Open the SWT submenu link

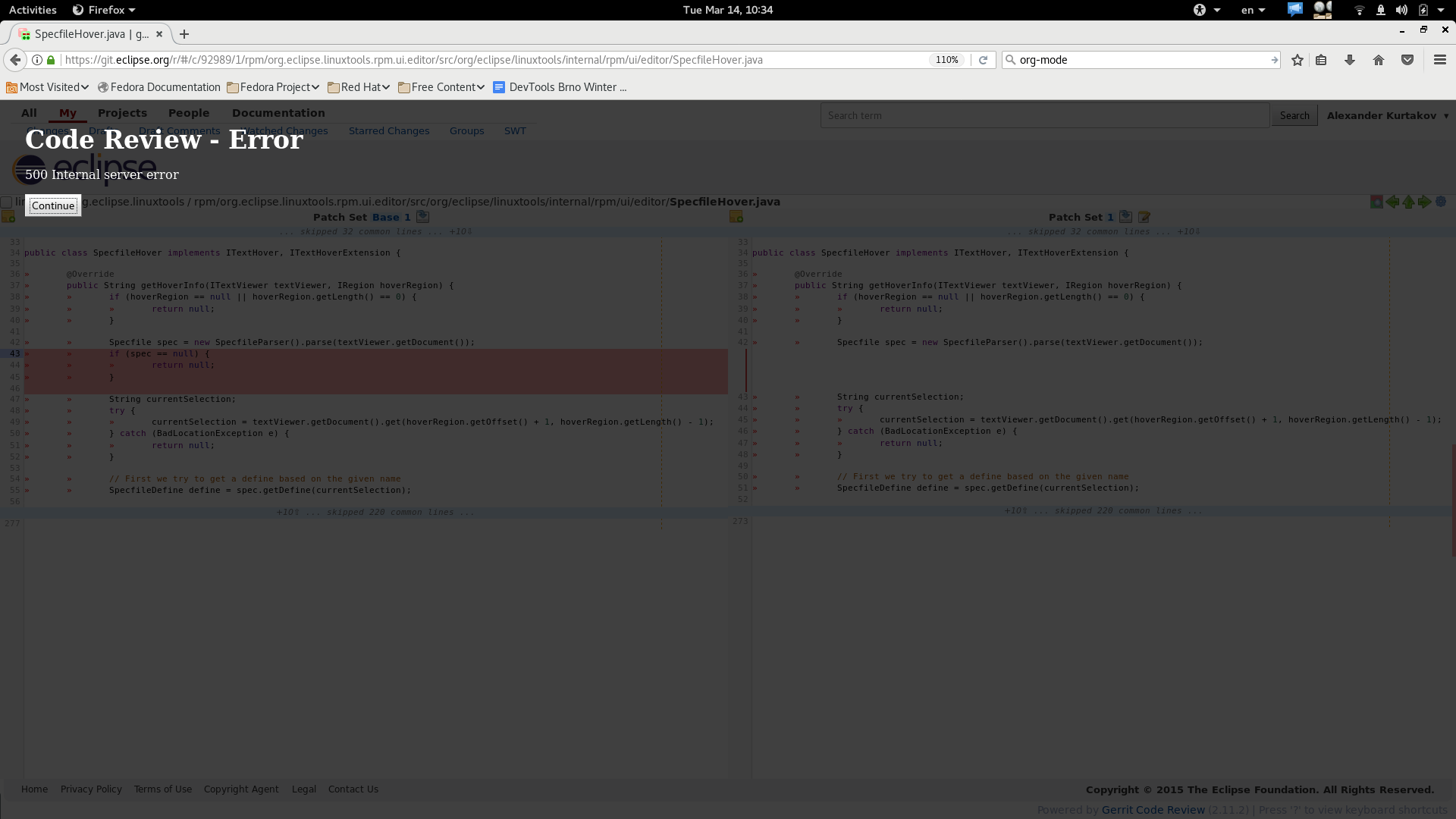515,131
